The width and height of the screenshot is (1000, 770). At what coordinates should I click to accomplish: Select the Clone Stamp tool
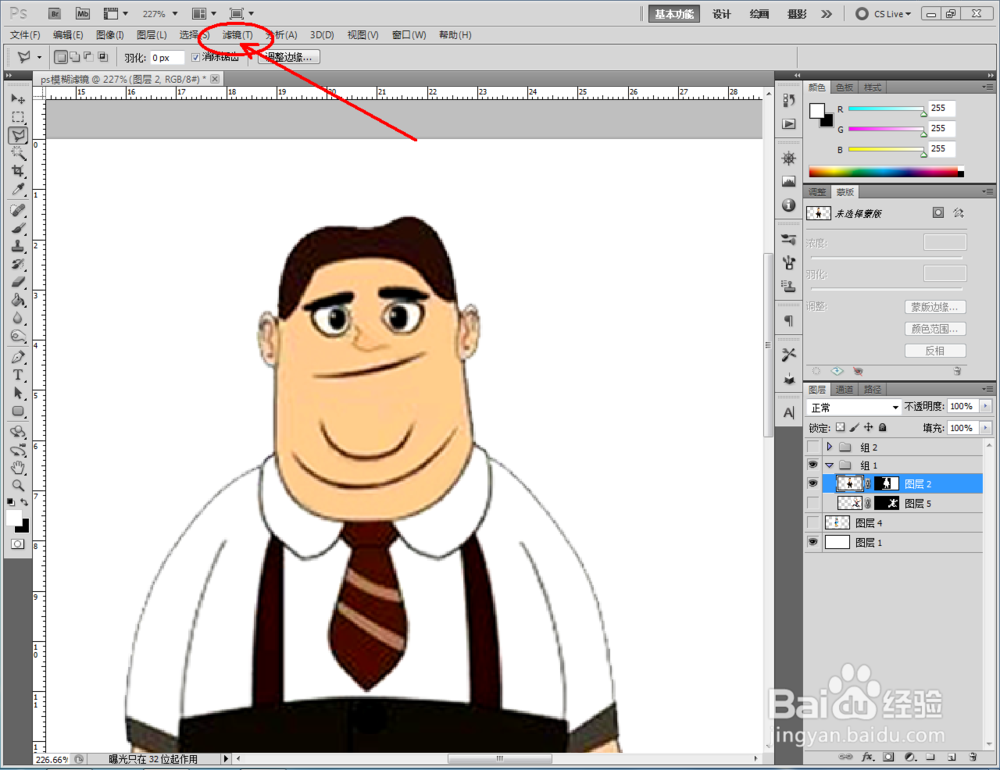click(18, 246)
